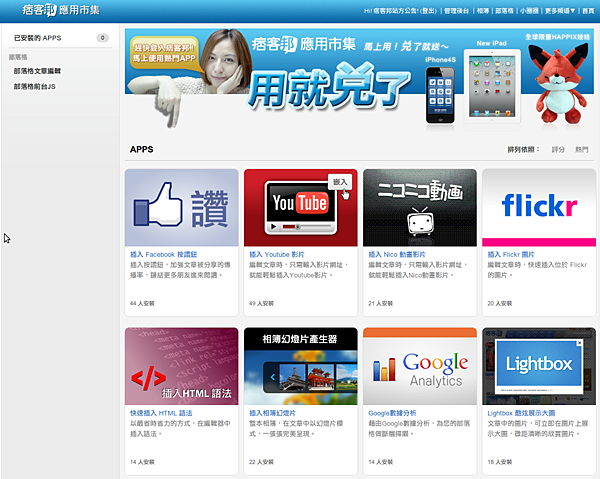Open link Google數據分析
The image size is (600, 479).
[392, 413]
